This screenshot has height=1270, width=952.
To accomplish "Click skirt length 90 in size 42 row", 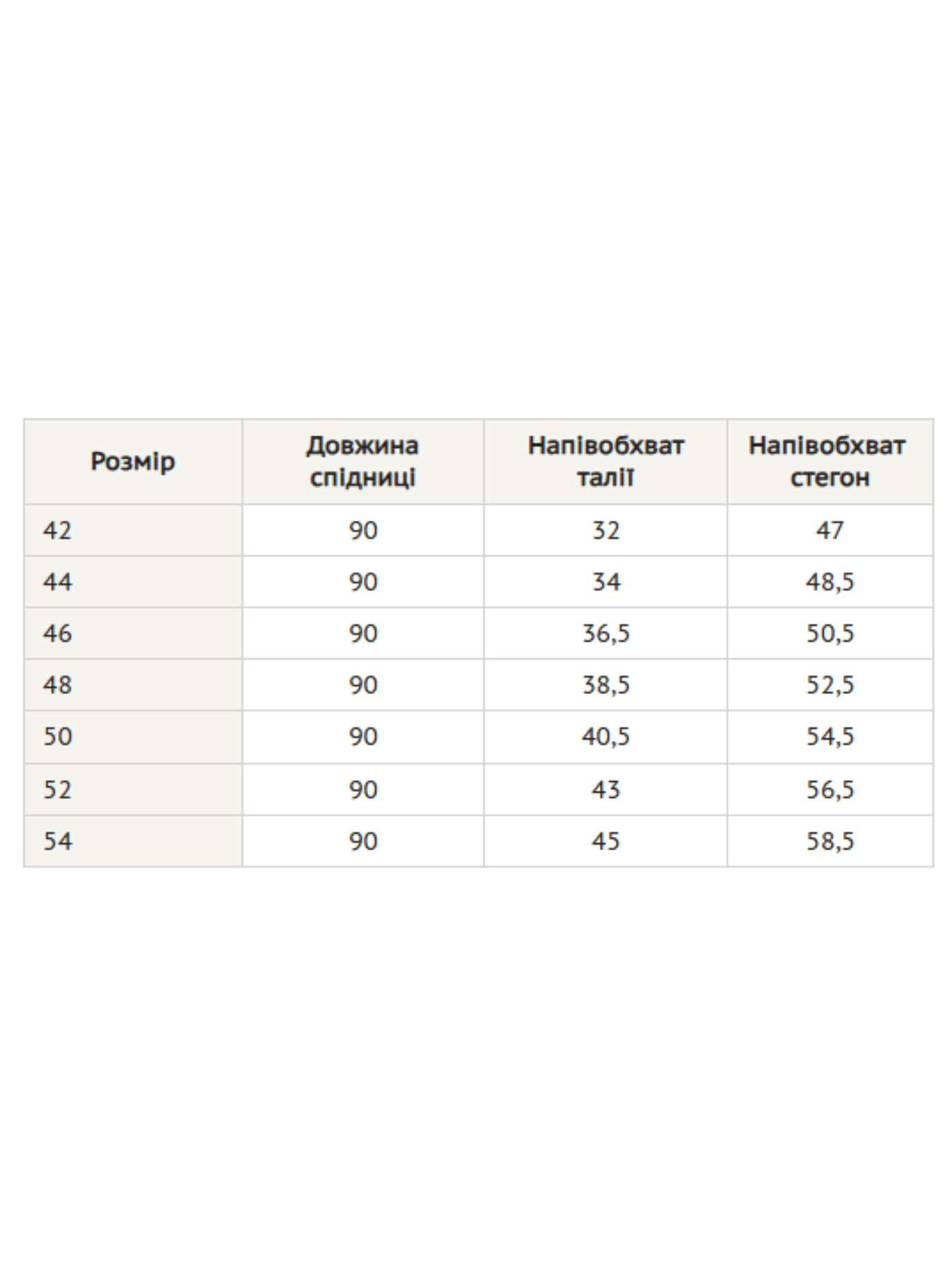I will (362, 531).
